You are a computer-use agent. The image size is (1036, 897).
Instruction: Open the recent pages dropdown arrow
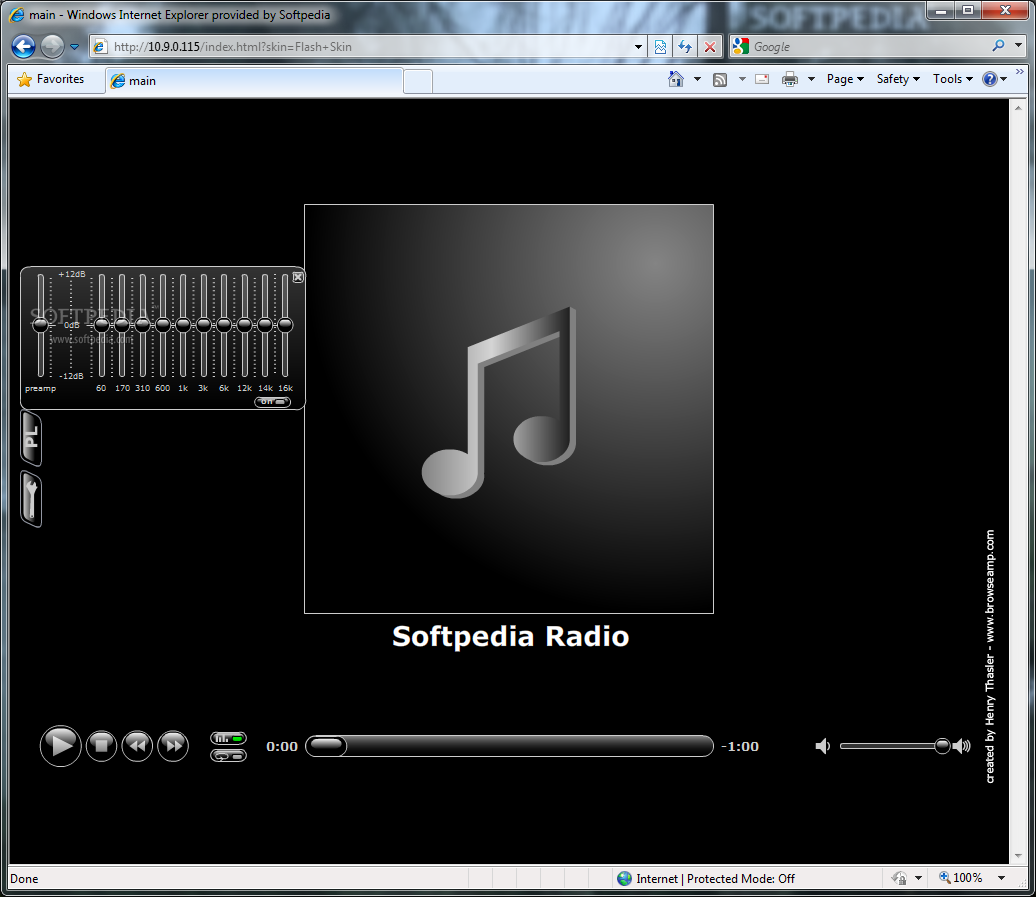point(74,47)
